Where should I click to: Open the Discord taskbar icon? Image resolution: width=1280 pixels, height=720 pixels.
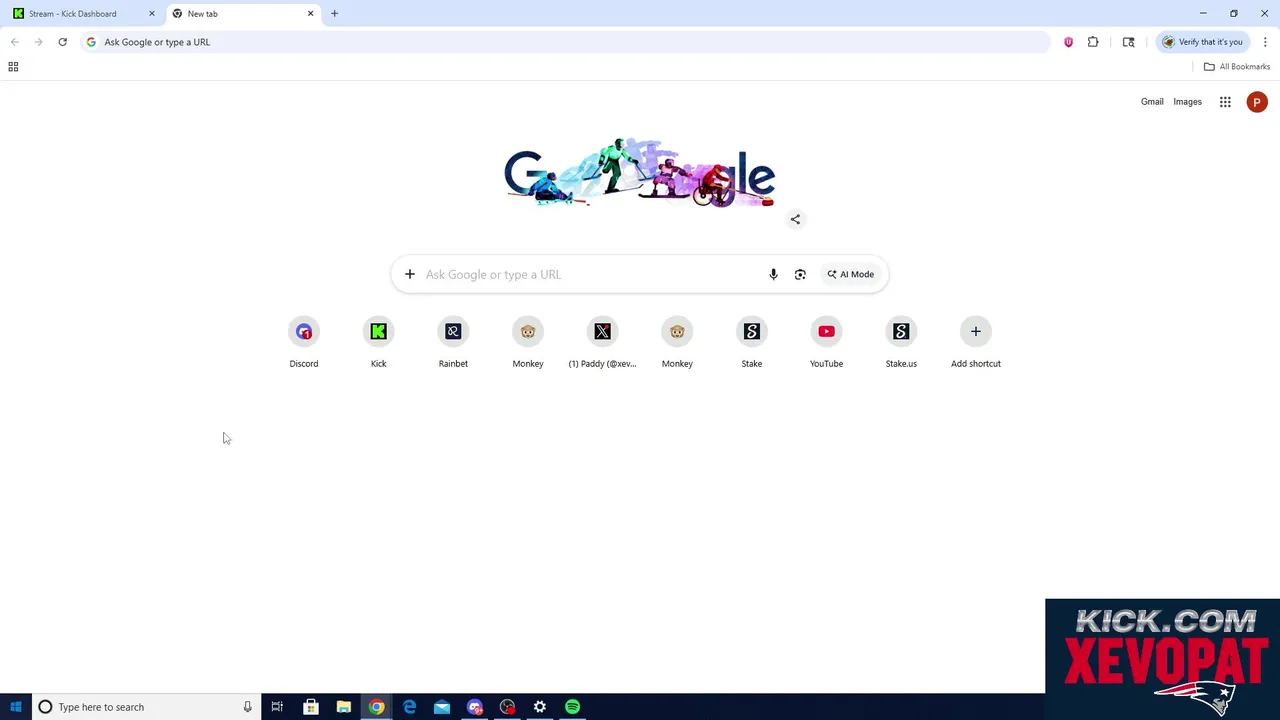(475, 707)
